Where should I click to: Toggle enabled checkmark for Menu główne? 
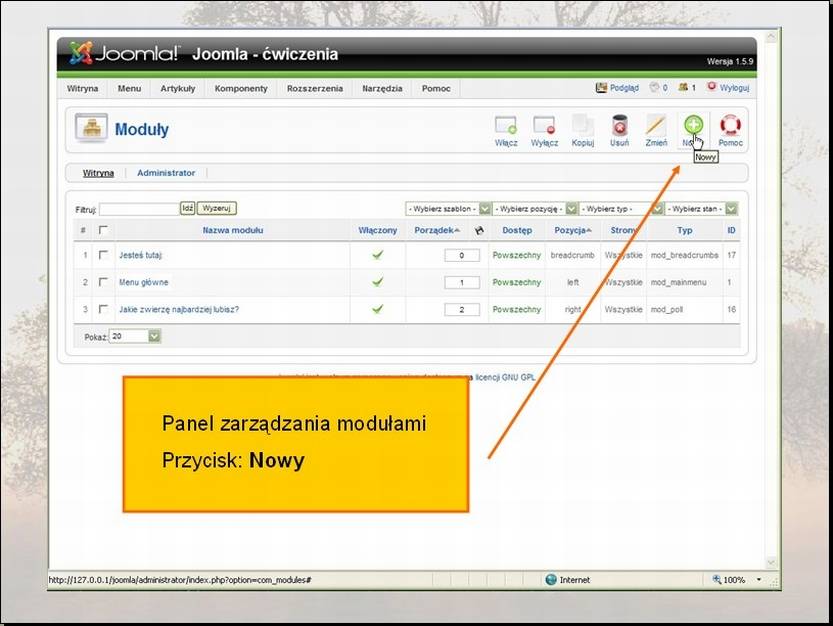pyautogui.click(x=378, y=282)
